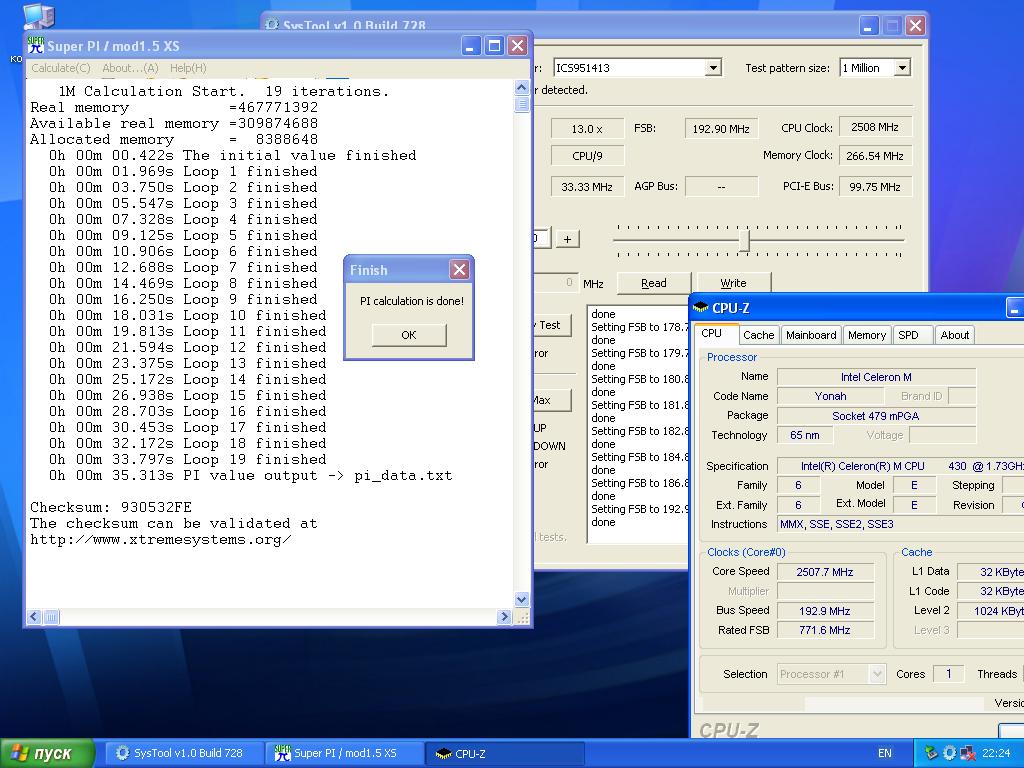The image size is (1024, 768).
Task: Click the Intel Celeron M name field
Action: pos(876,377)
